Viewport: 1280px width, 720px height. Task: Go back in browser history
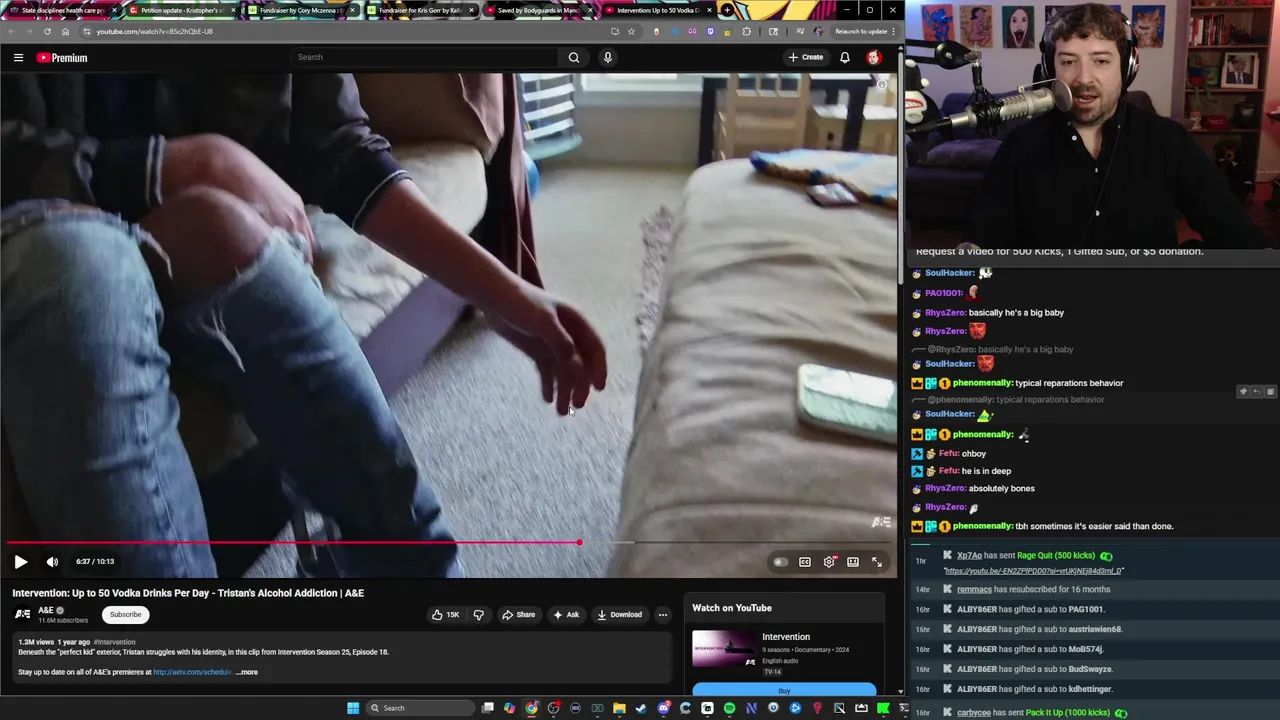pos(11,31)
